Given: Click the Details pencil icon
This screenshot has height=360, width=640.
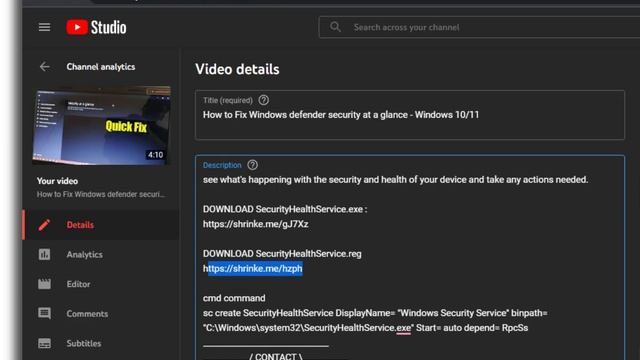Looking at the screenshot, I should coord(44,225).
